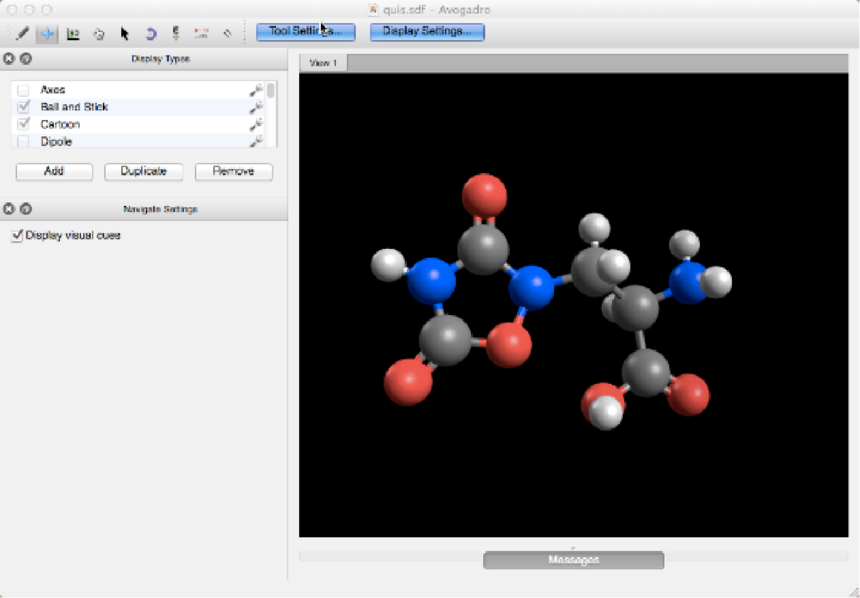Switch to the Selection arrow tool
Screen dimensions: 860x598
point(125,33)
